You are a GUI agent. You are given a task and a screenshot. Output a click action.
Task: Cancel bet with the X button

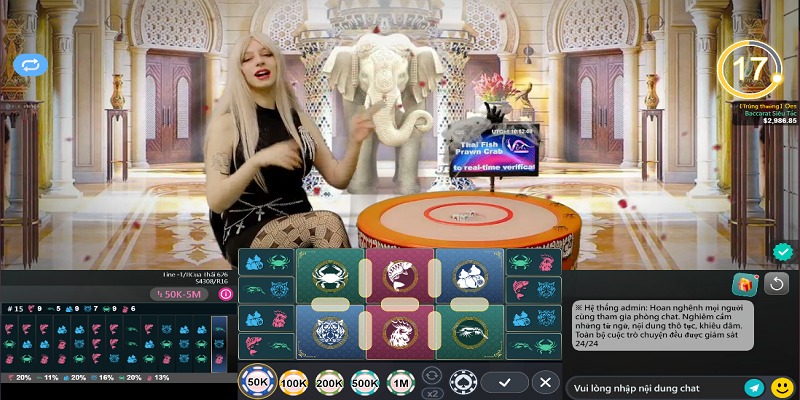[x=545, y=382]
